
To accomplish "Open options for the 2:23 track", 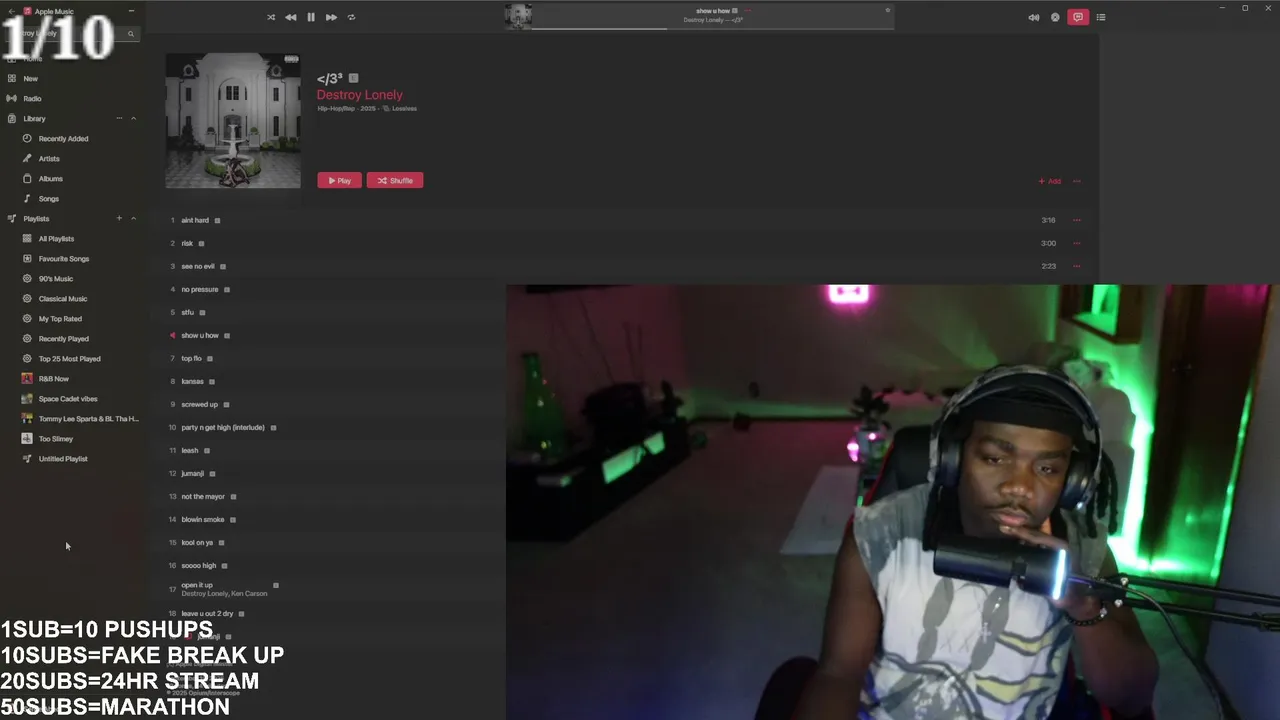I will [x=1077, y=266].
